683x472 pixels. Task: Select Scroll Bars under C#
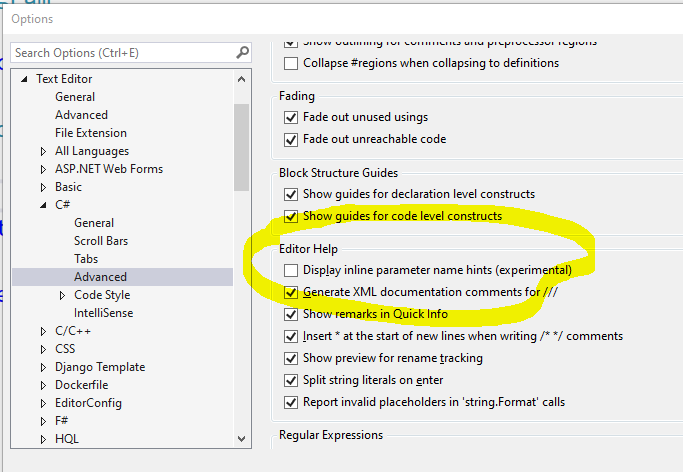click(x=101, y=241)
